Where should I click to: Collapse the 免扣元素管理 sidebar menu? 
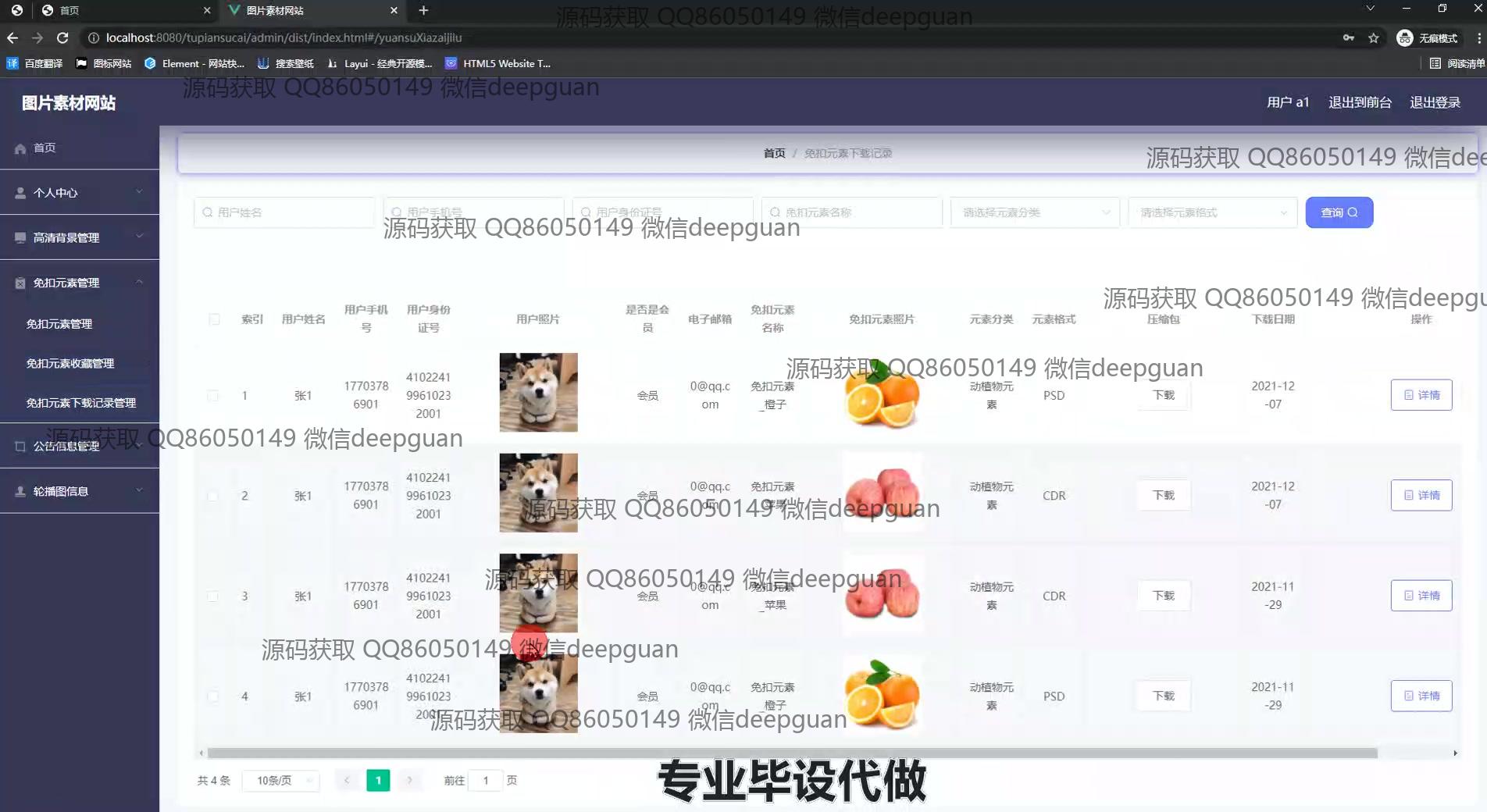click(x=80, y=283)
